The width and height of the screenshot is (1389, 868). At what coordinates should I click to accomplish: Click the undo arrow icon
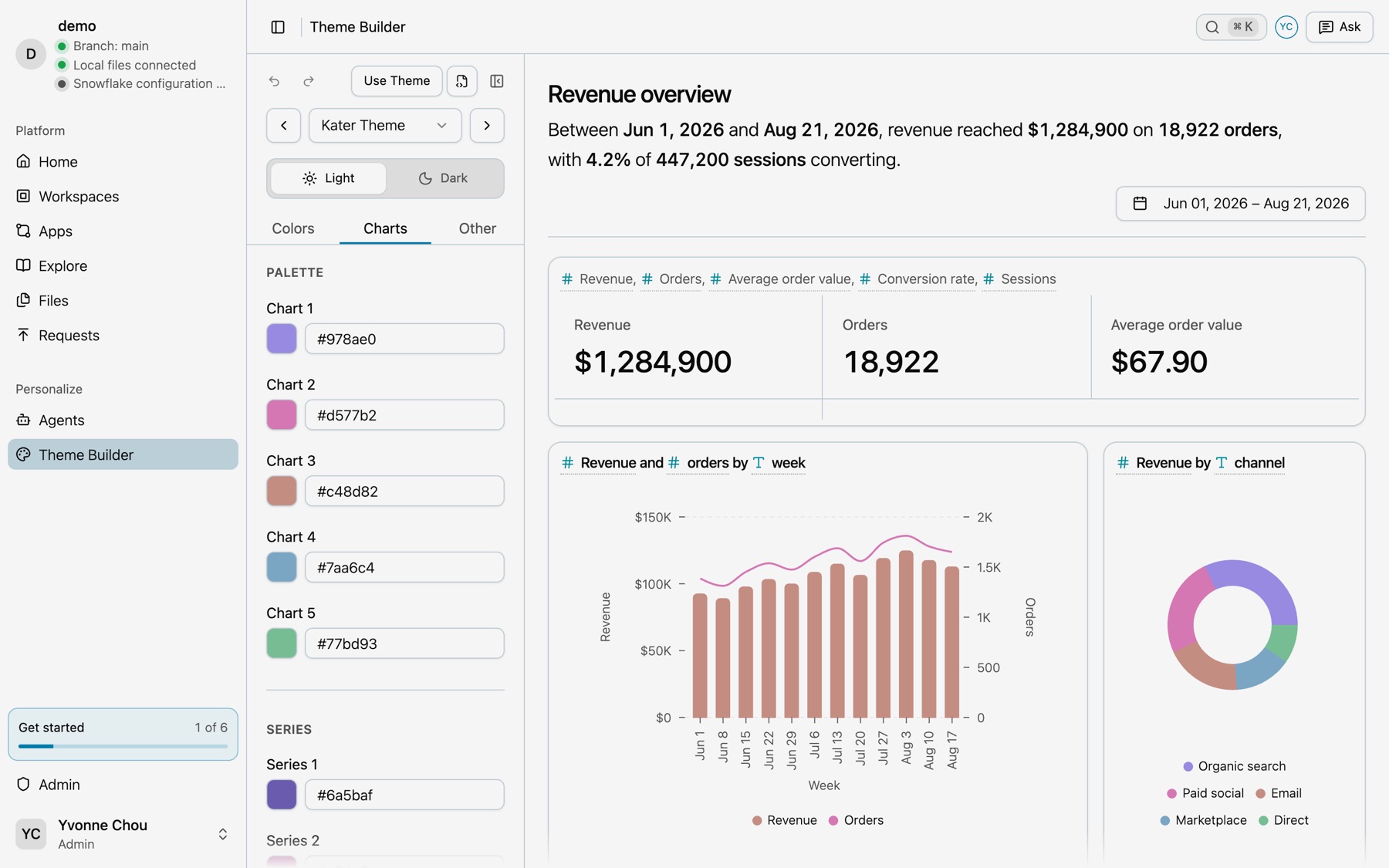click(274, 81)
